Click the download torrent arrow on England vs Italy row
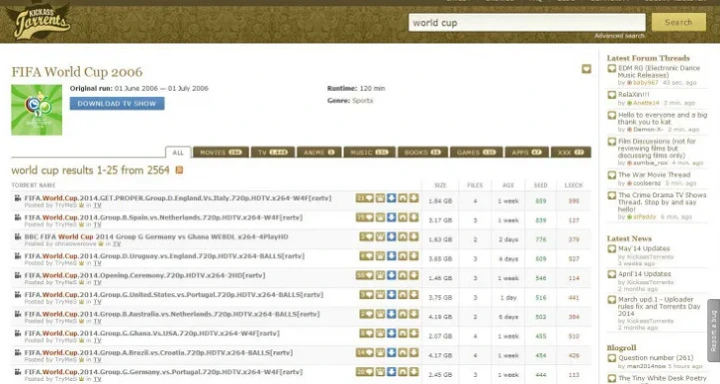The width and height of the screenshot is (720, 384). pyautogui.click(x=414, y=198)
